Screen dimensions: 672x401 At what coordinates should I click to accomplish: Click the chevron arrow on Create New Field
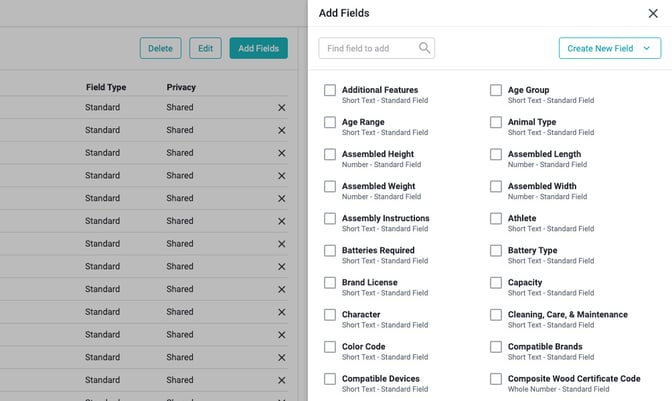point(646,48)
